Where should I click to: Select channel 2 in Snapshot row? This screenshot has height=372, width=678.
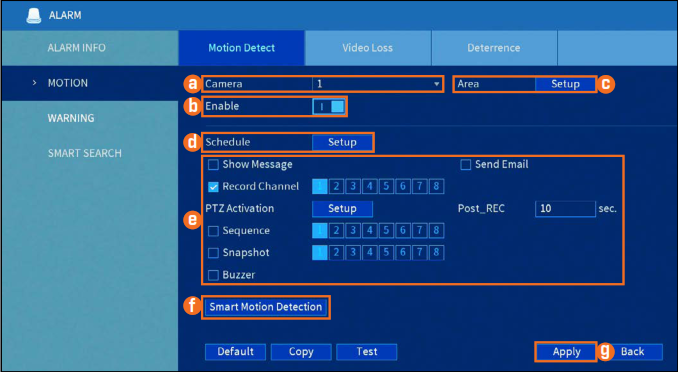336,253
